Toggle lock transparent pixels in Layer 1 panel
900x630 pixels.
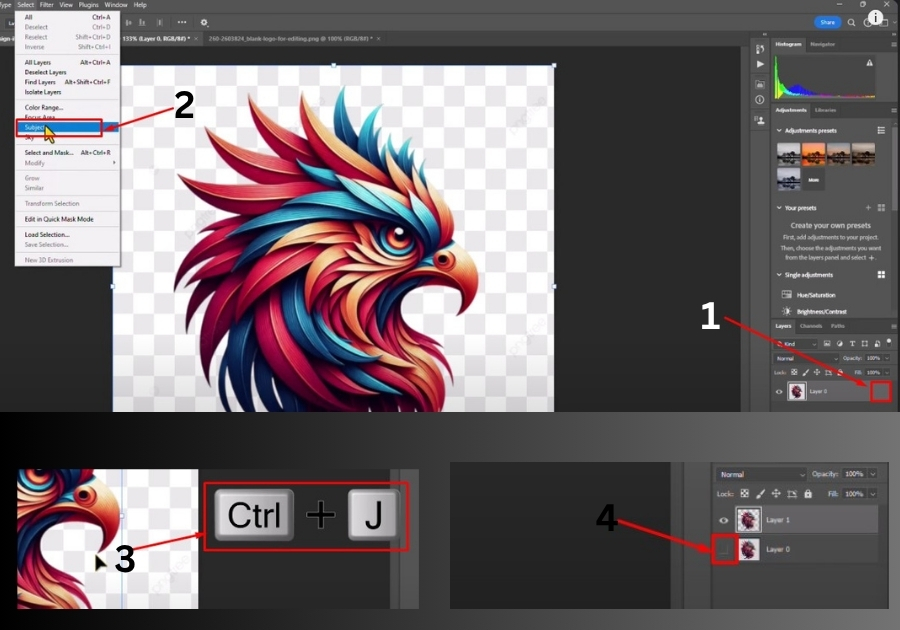pos(744,493)
